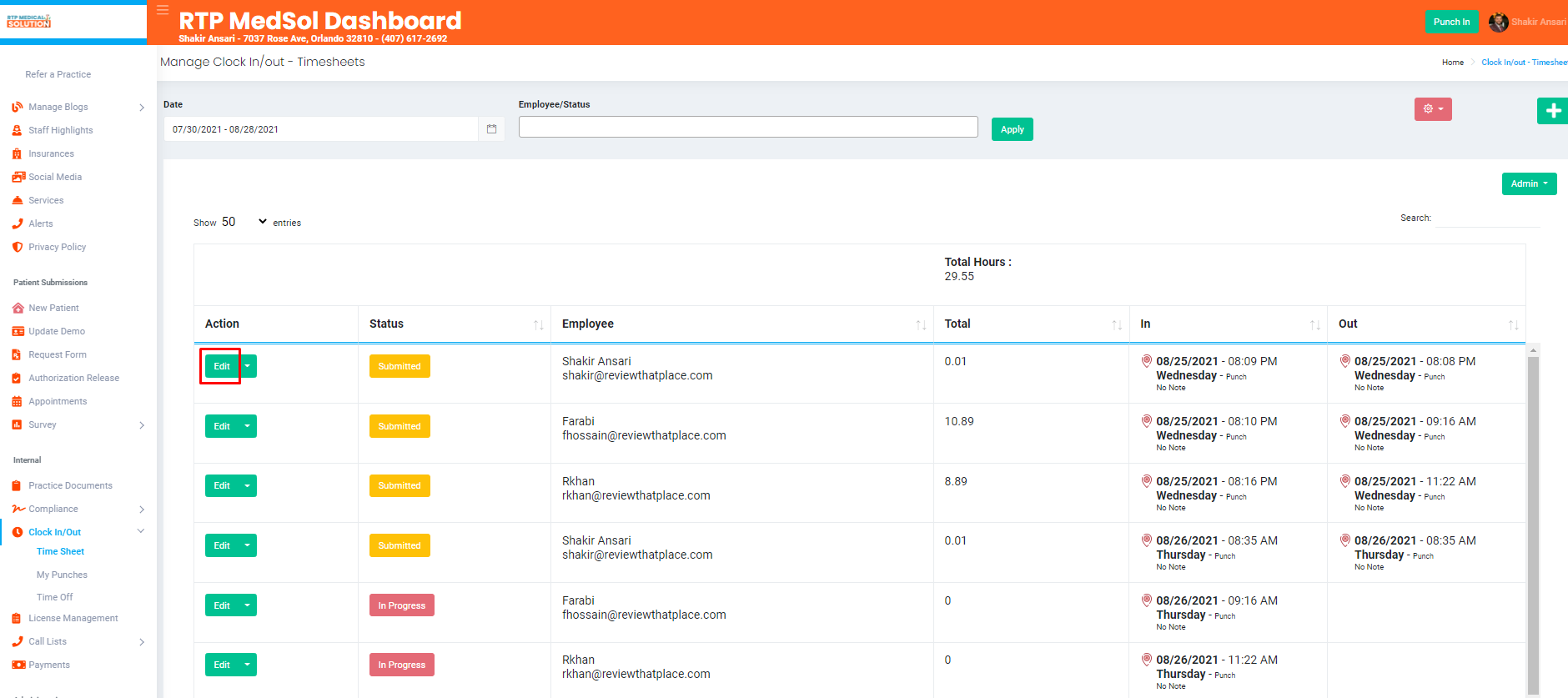Click the Payments icon in the sidebar

pos(18,665)
